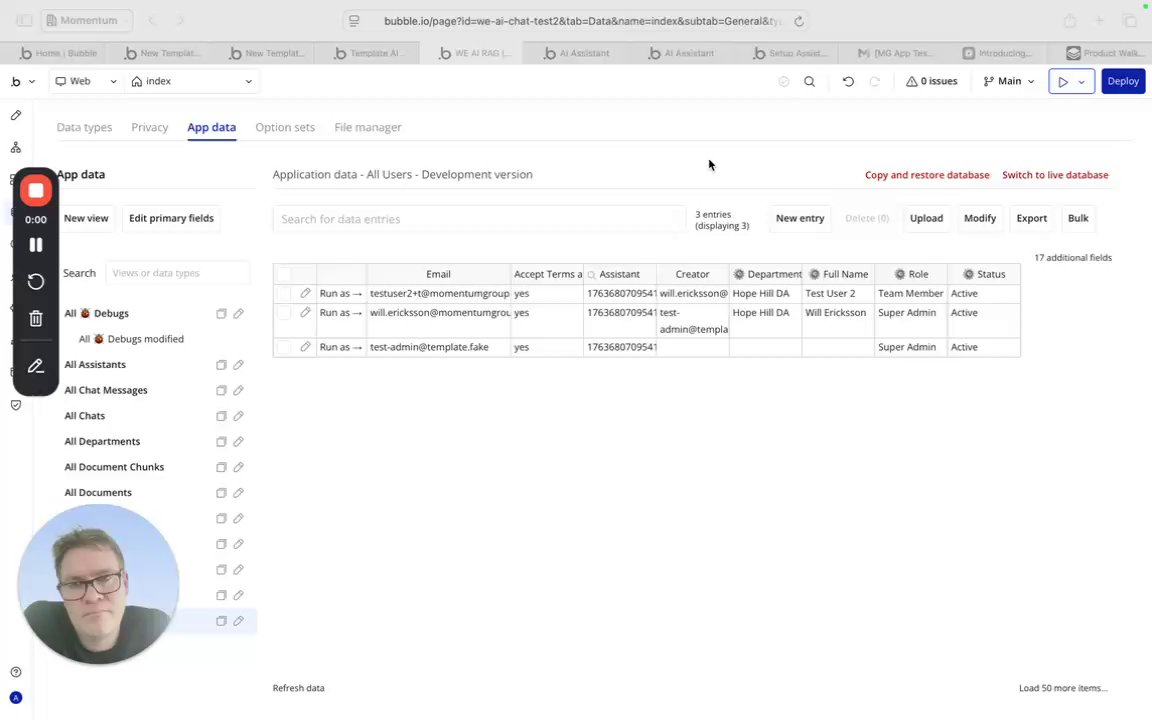Image resolution: width=1152 pixels, height=720 pixels.
Task: Open the Bubble logo menu
Action: (x=22, y=82)
